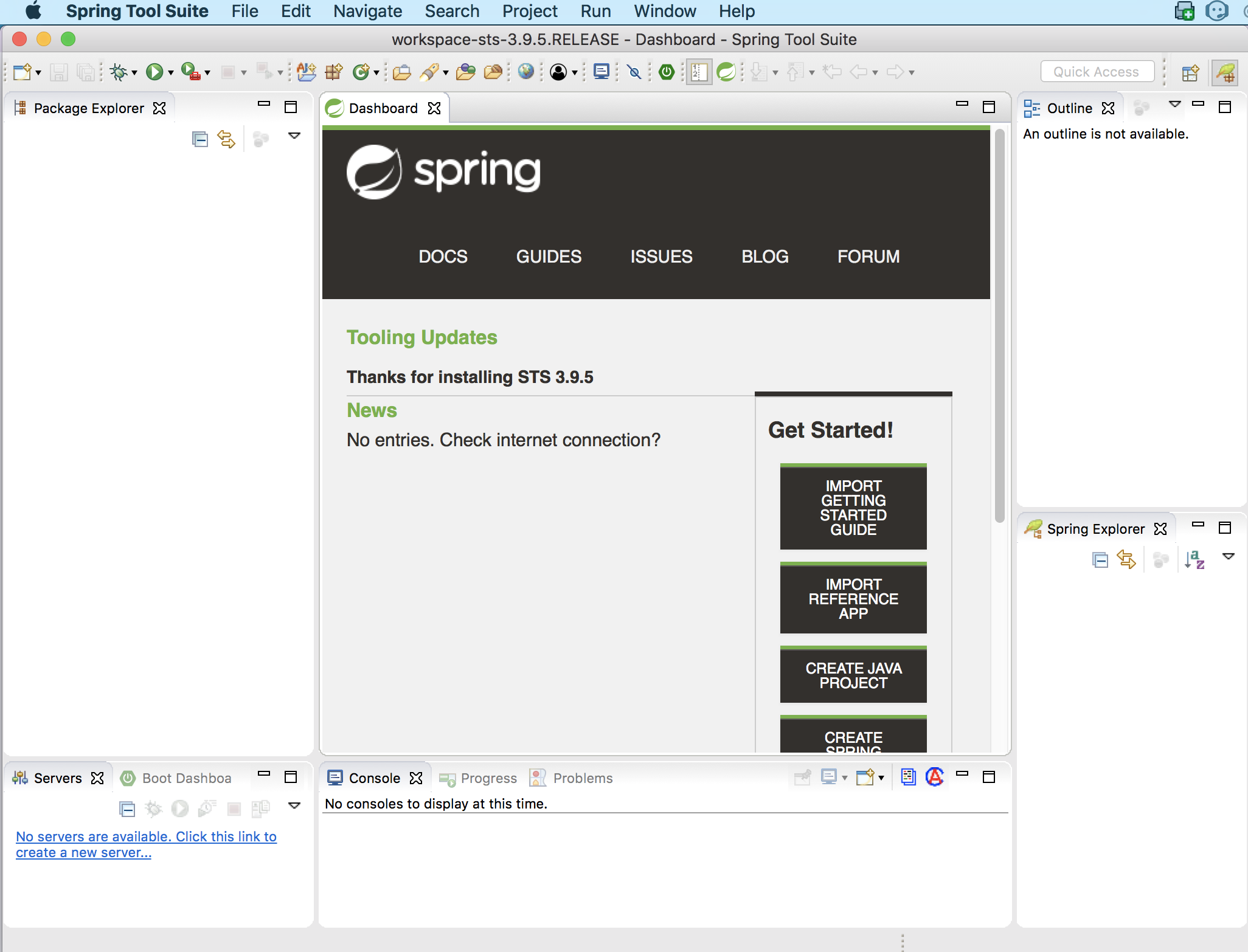The width and height of the screenshot is (1248, 952).
Task: Click Import Getting Started Guide button
Action: pos(853,508)
